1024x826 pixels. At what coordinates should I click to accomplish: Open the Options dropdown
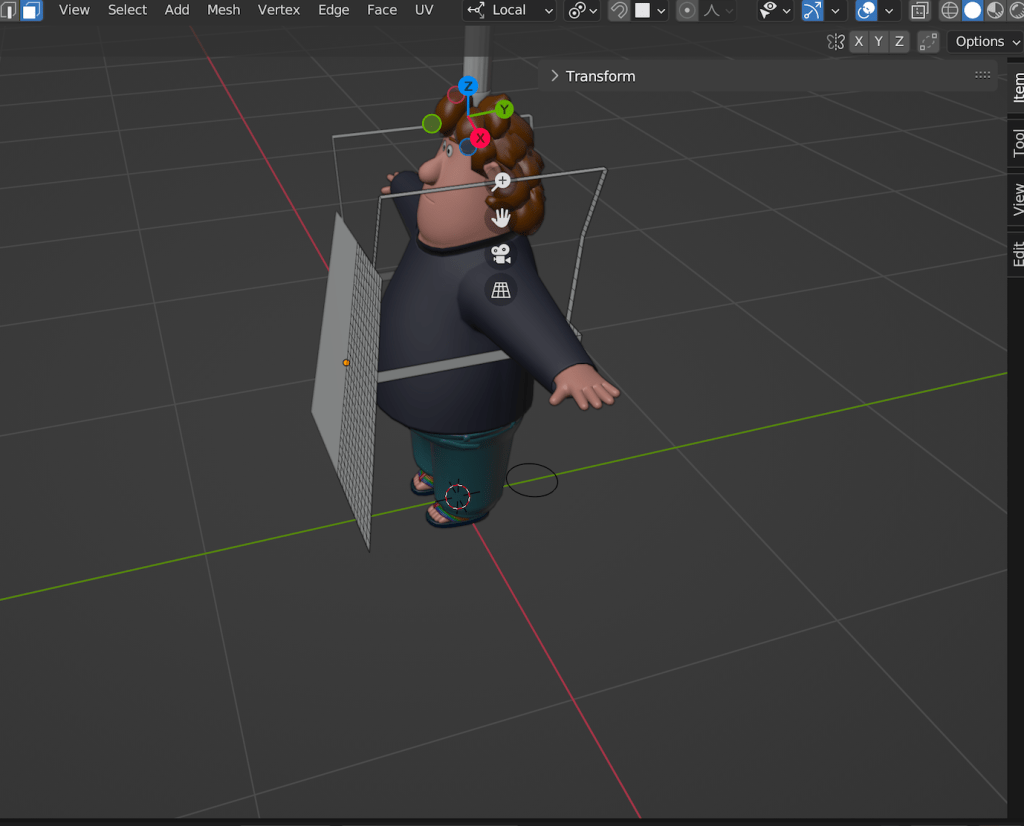coord(984,41)
